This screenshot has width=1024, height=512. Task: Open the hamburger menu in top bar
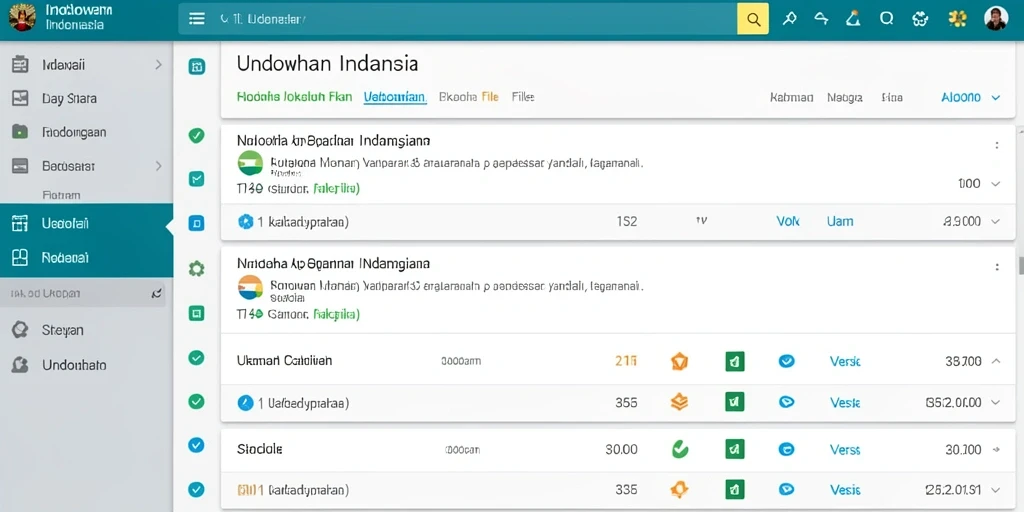click(x=197, y=19)
